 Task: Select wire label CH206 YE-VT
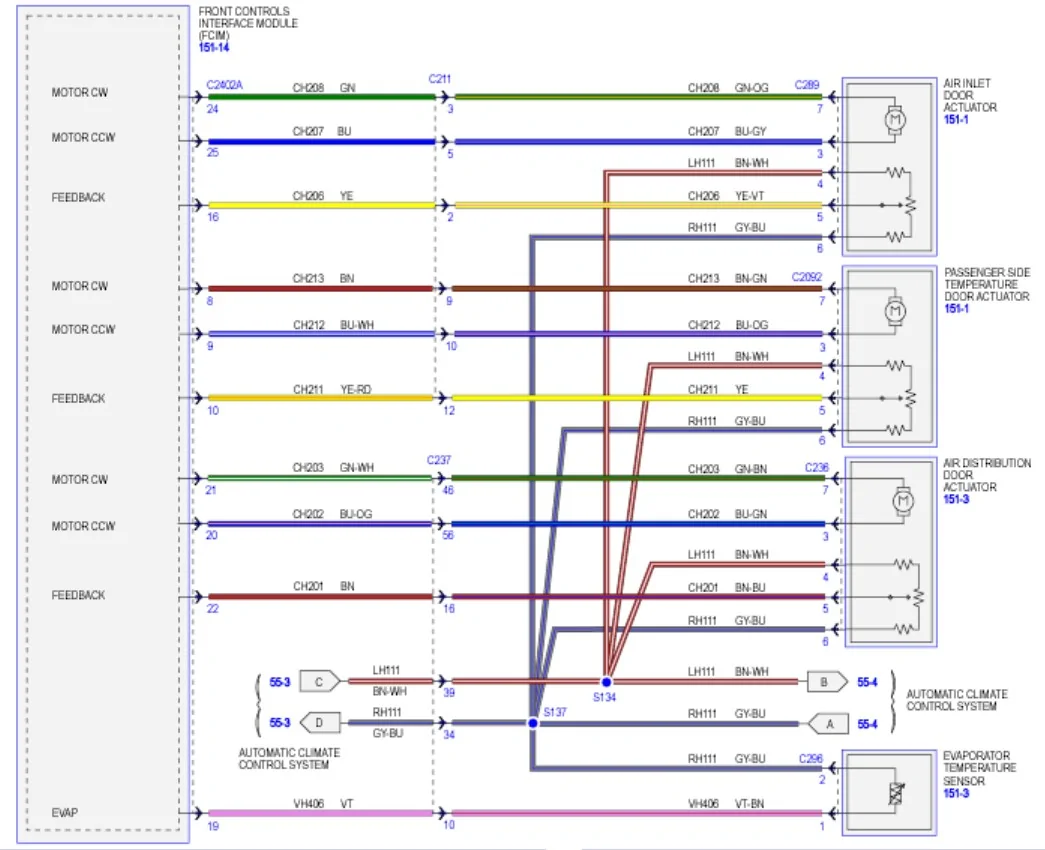[726, 196]
